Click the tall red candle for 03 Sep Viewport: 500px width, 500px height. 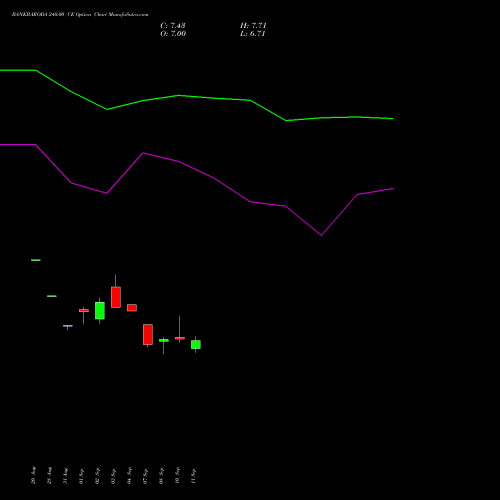pyautogui.click(x=116, y=297)
